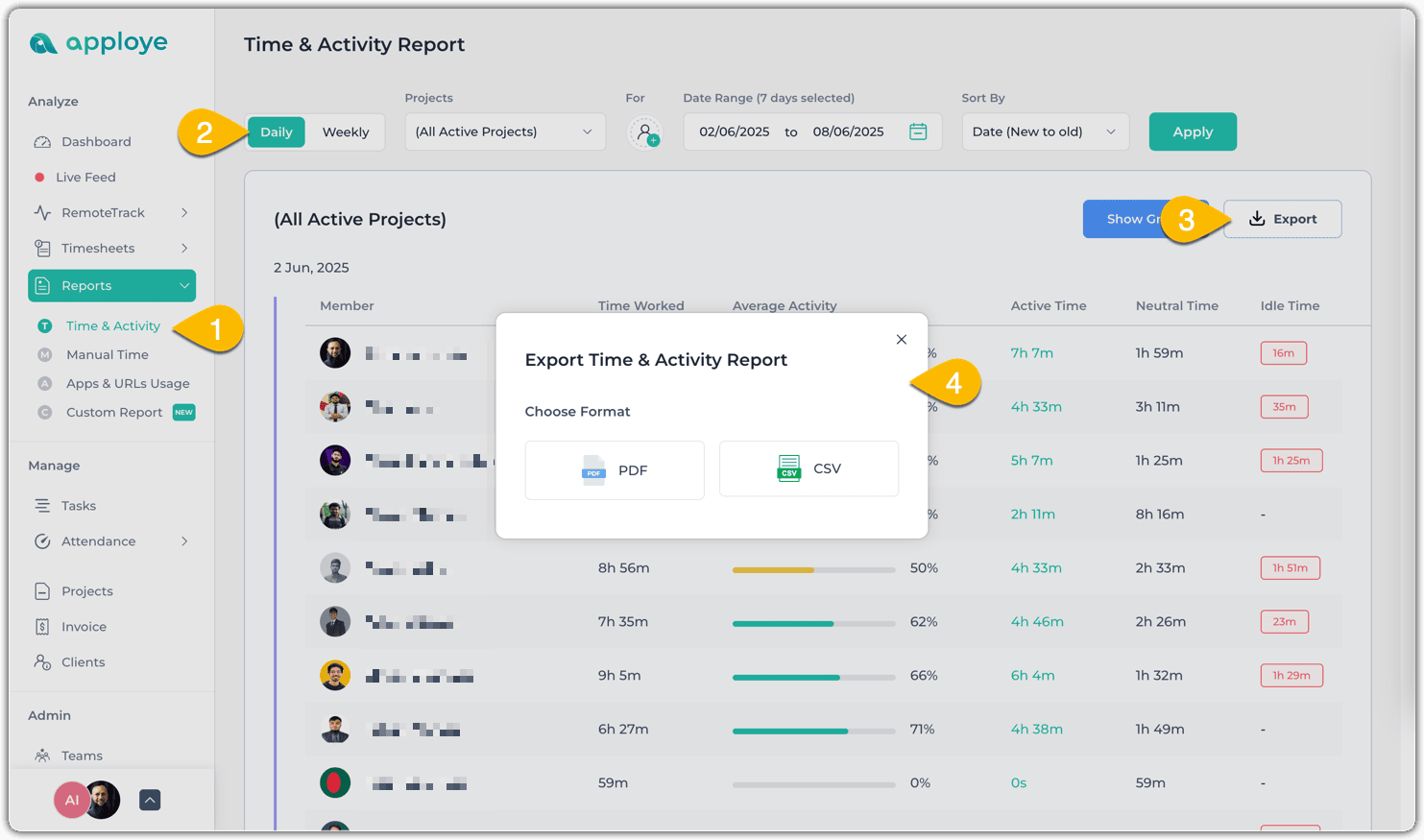The width and height of the screenshot is (1424, 840).
Task: Click the Invoice icon in sidebar
Action: point(42,627)
